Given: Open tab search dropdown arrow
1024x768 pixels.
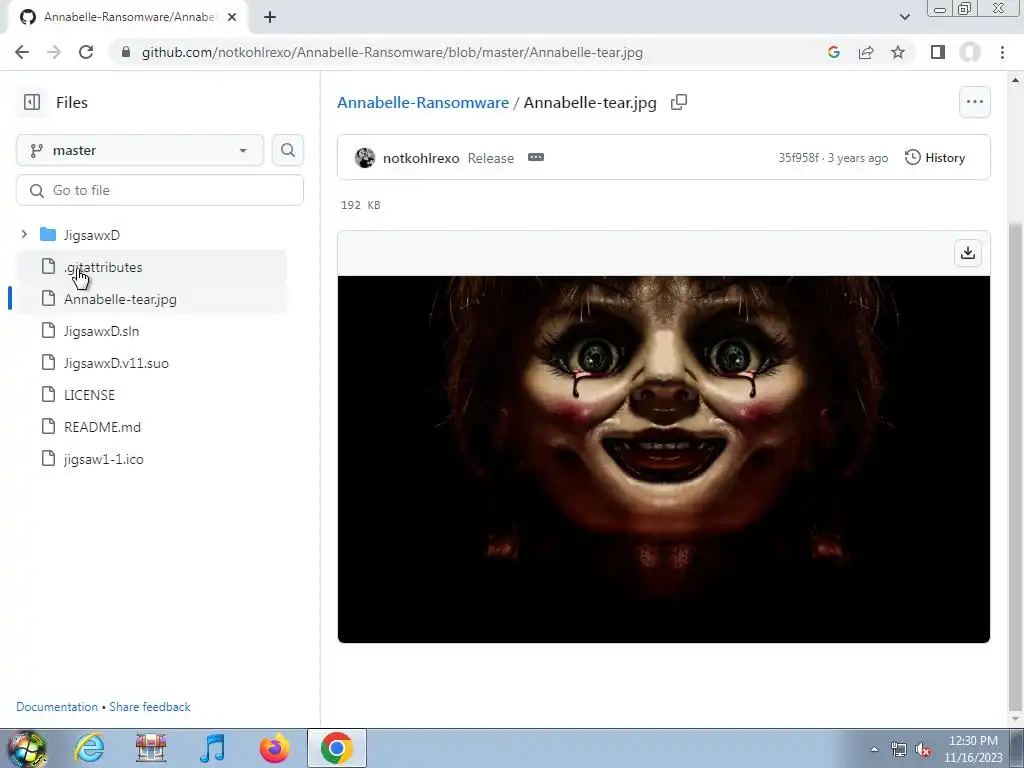Looking at the screenshot, I should point(904,17).
